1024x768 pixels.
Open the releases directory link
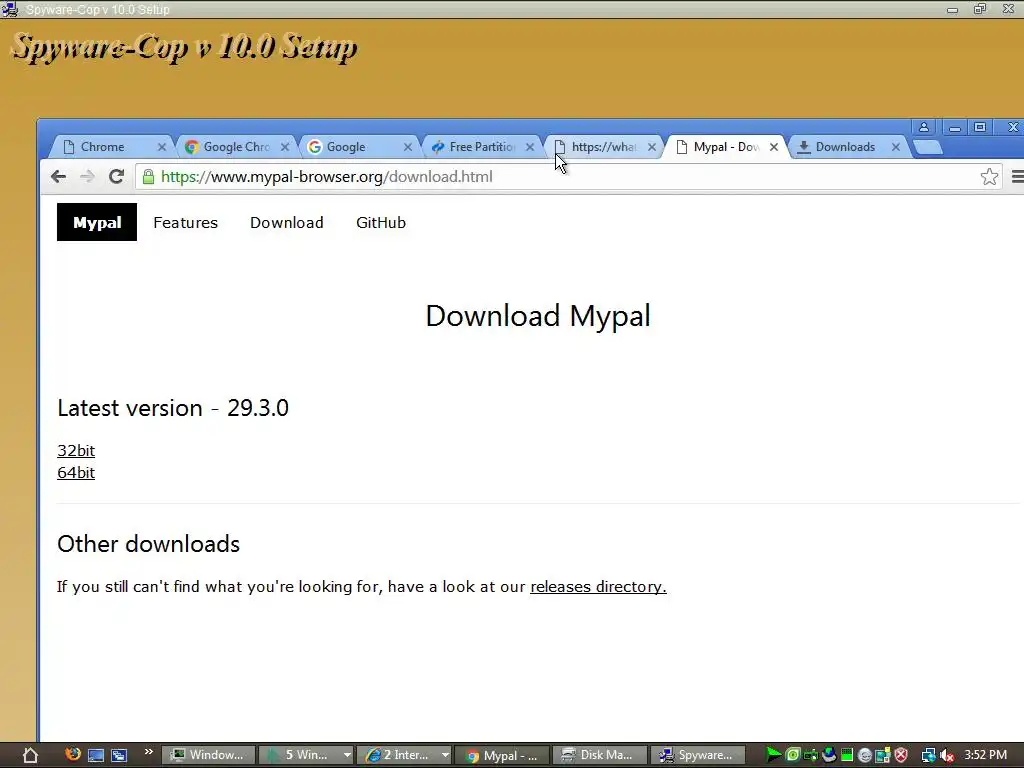pyautogui.click(x=598, y=586)
